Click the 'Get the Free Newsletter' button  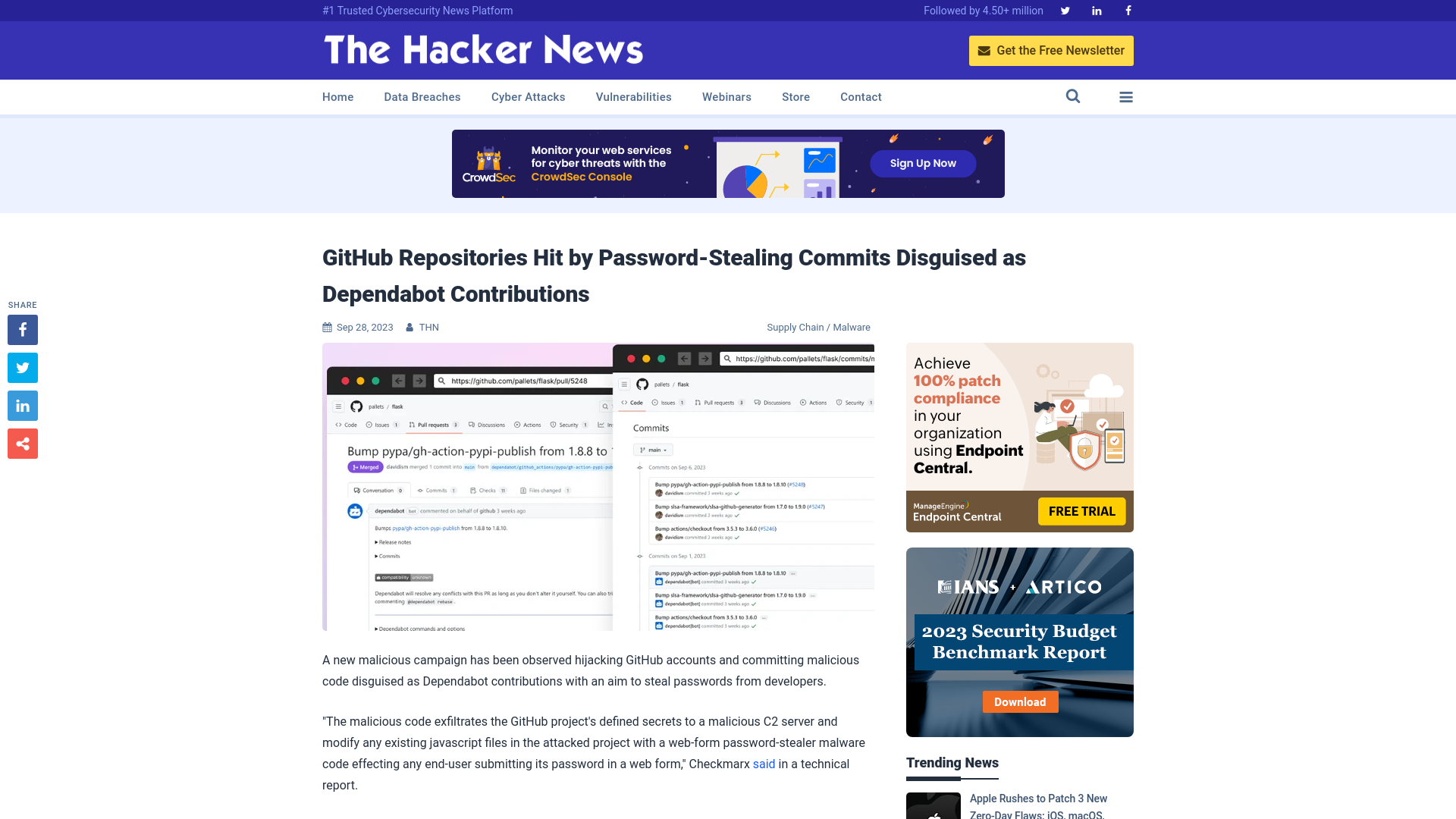[x=1051, y=50]
